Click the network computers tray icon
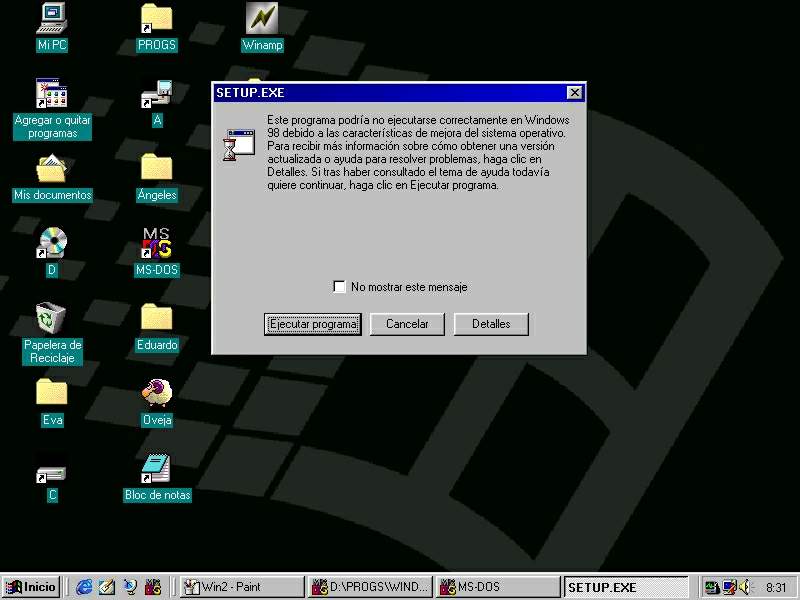This screenshot has height=600, width=800. coord(712,588)
